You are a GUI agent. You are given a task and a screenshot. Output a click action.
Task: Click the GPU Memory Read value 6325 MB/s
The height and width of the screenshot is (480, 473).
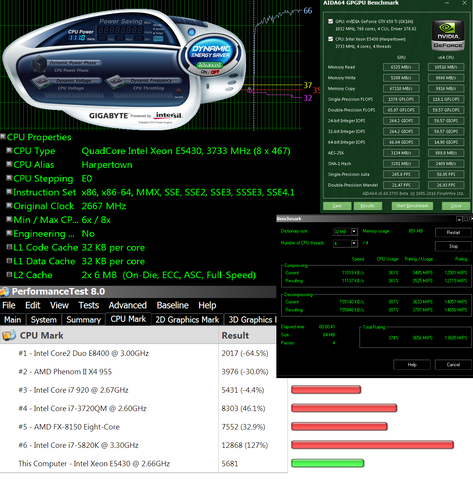pos(401,67)
